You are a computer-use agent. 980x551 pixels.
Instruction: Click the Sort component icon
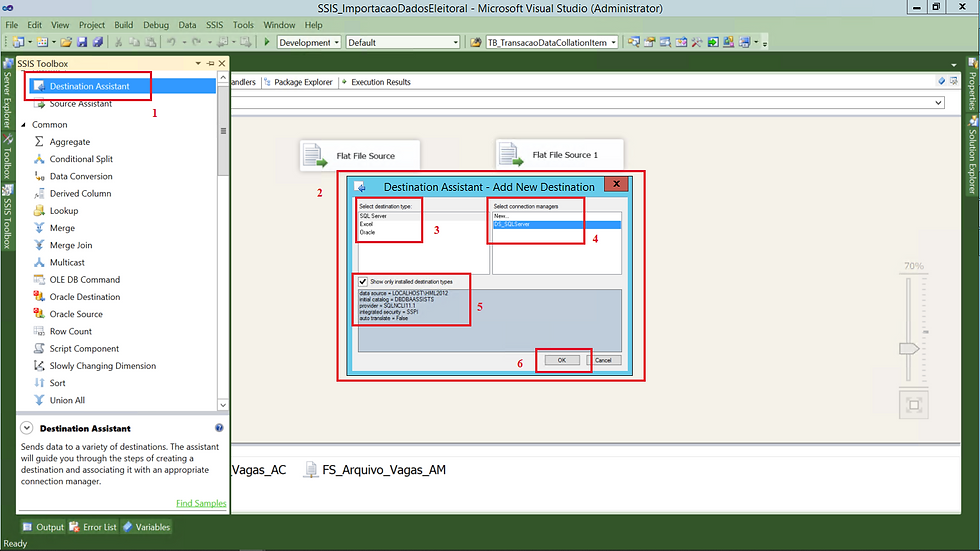click(39, 383)
